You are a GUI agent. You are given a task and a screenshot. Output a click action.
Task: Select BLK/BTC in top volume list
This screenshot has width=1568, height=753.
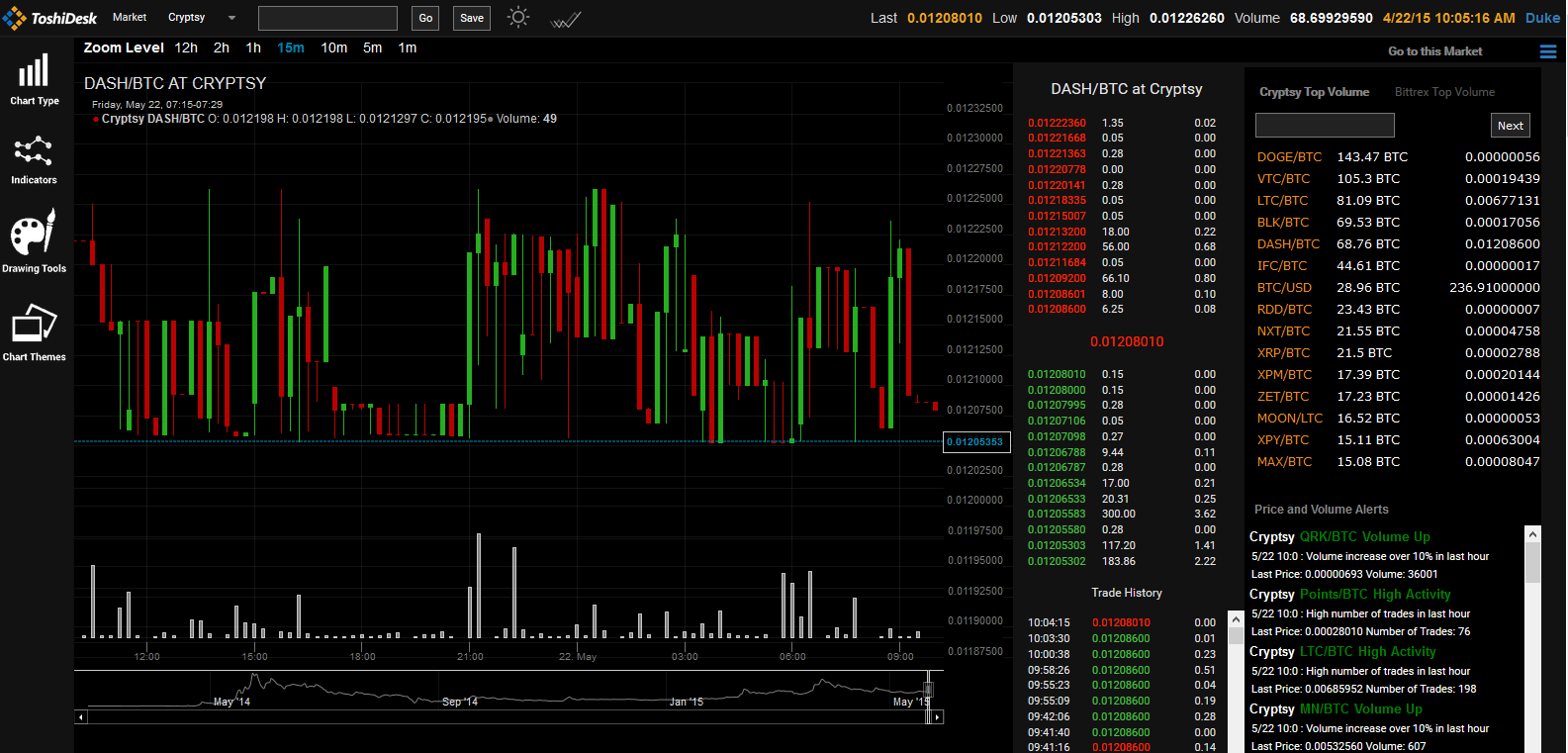[x=1283, y=223]
